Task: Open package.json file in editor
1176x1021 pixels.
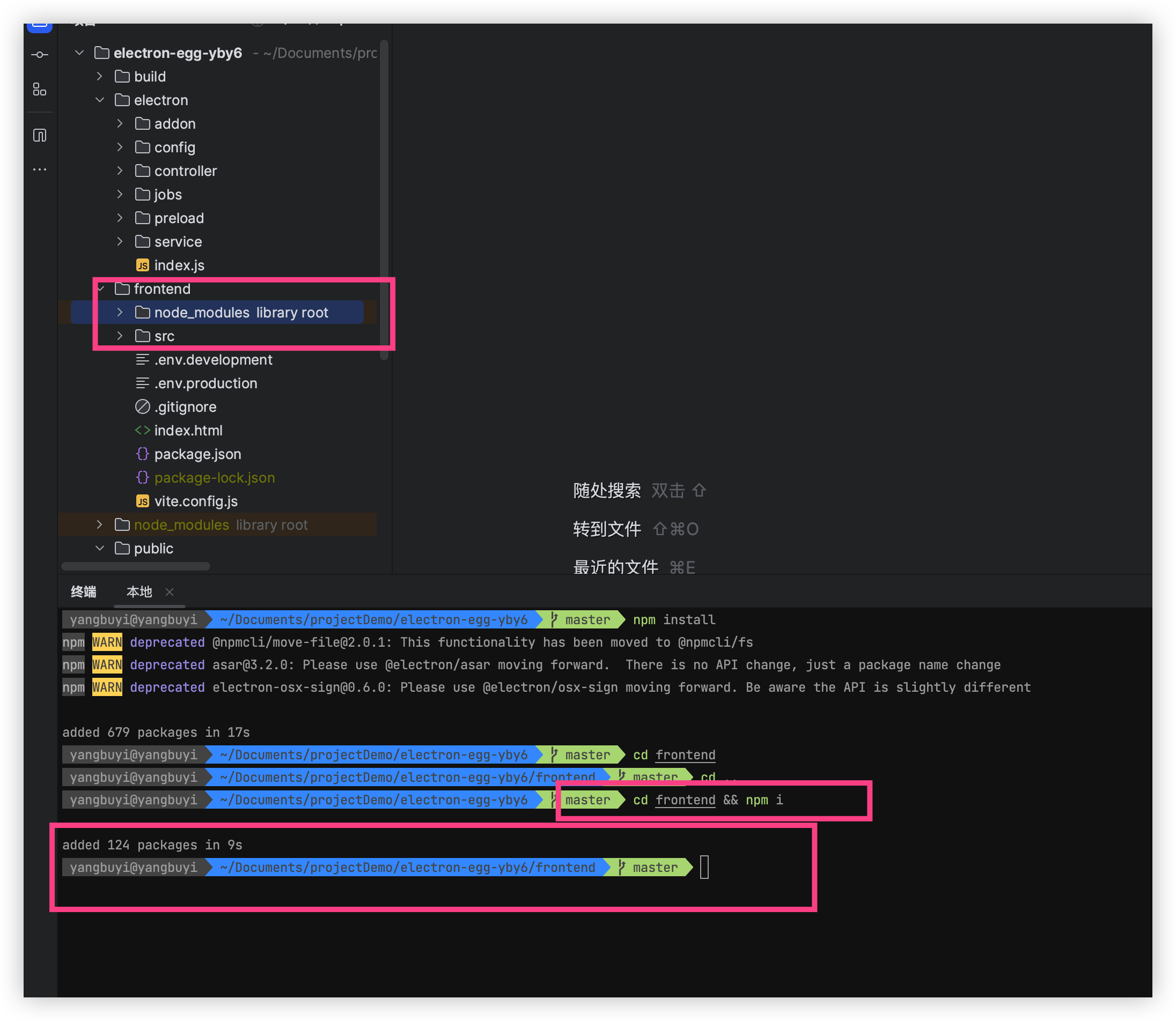Action: pyautogui.click(x=197, y=453)
